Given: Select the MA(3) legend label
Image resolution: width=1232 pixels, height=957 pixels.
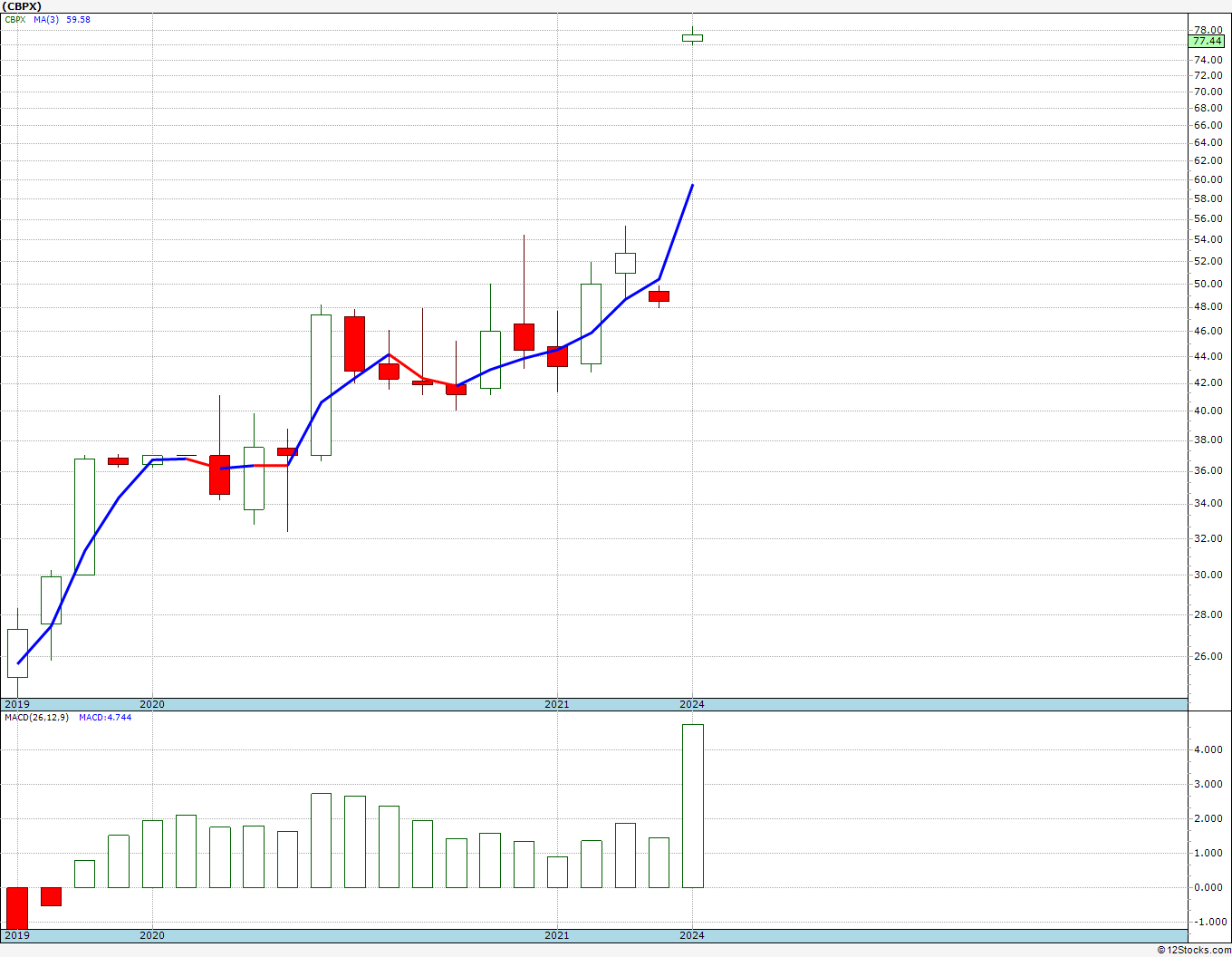Looking at the screenshot, I should coord(46,20).
